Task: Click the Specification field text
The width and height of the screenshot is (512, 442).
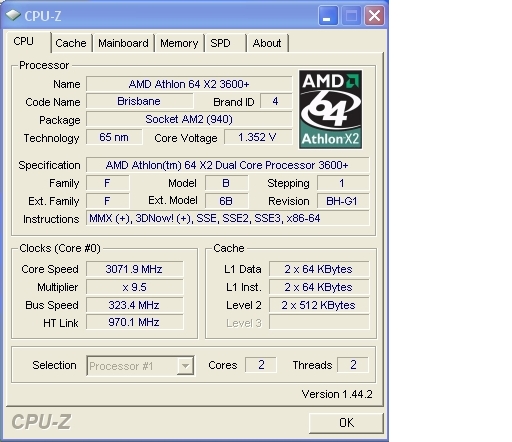Action: (227, 165)
